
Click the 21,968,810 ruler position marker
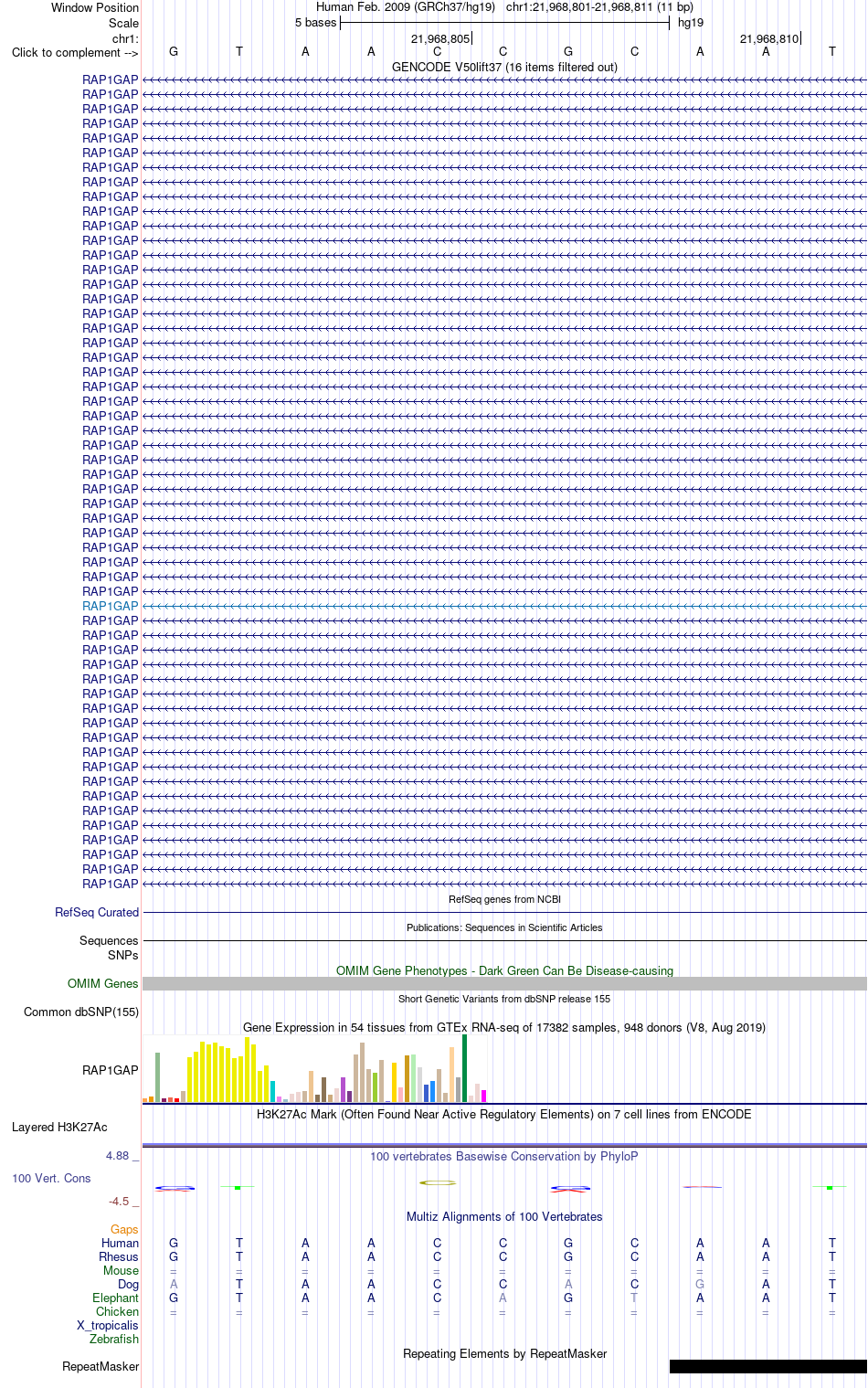pos(770,38)
